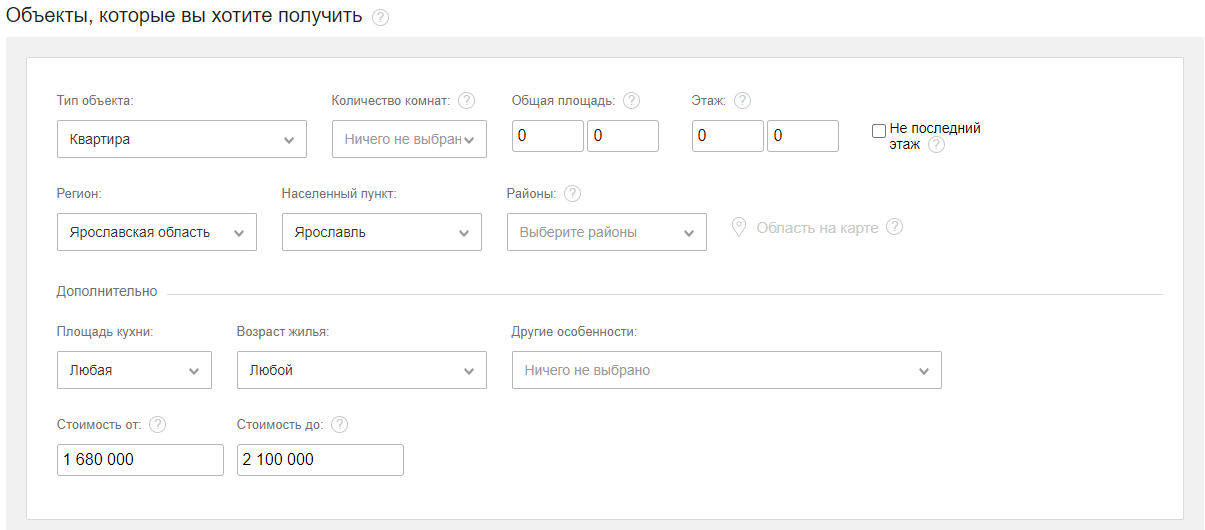Click help icon after Область на карте
Image resolution: width=1205 pixels, height=530 pixels.
pyautogui.click(x=894, y=227)
